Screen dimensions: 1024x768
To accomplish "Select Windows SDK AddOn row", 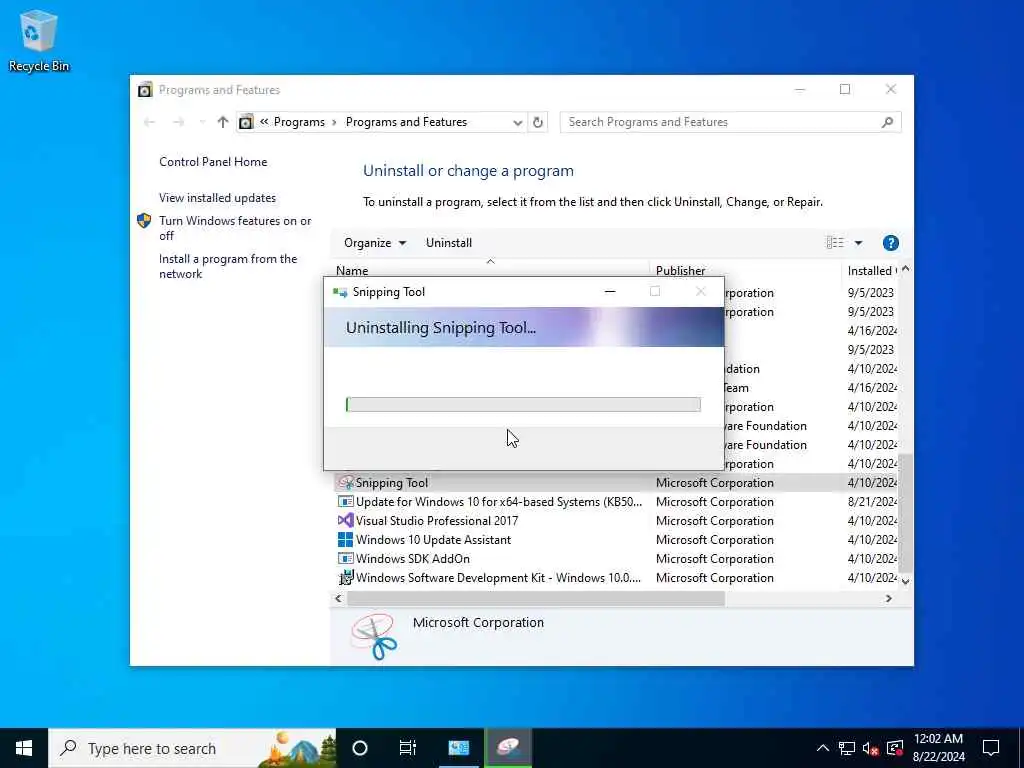I will click(x=616, y=558).
